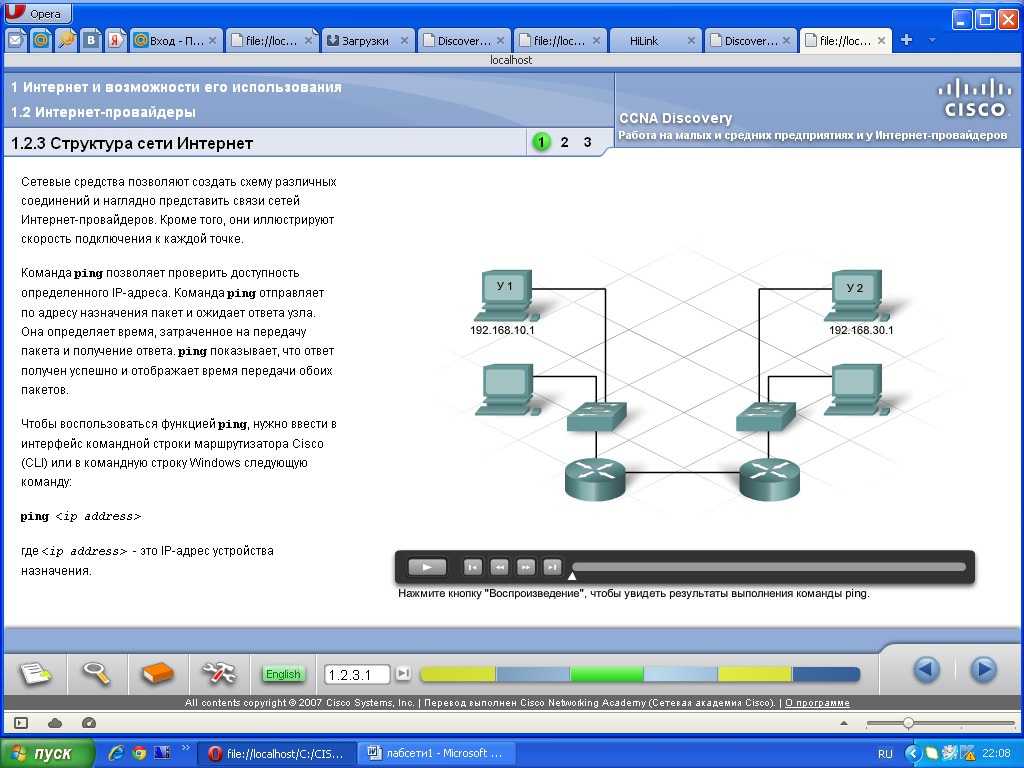
Task: Open the notes tool icon
Action: (x=35, y=673)
